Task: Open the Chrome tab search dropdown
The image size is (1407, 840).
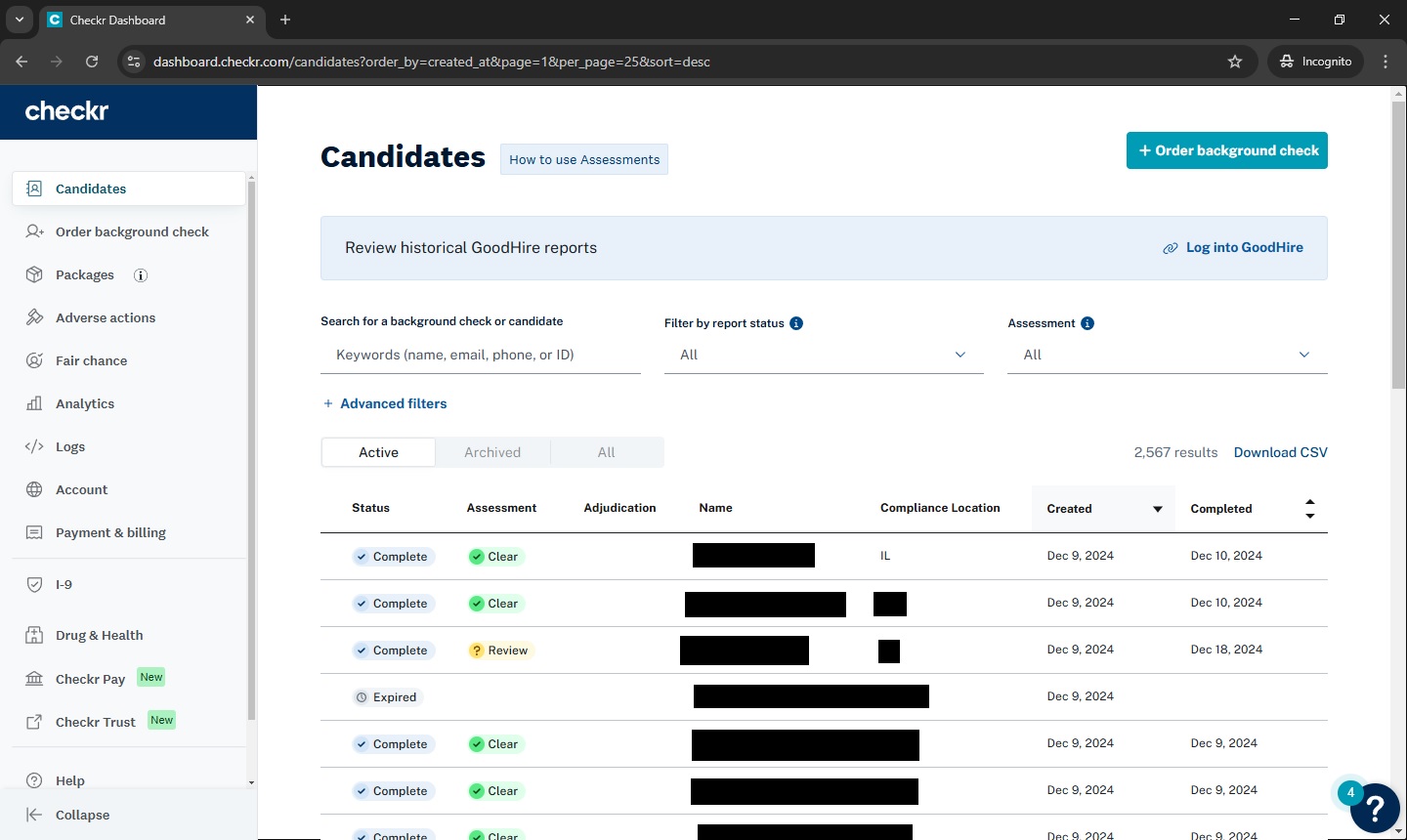Action: point(20,20)
